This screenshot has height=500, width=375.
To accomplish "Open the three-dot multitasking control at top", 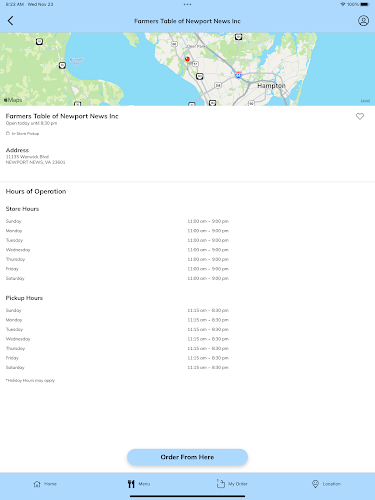I will pyautogui.click(x=187, y=4).
